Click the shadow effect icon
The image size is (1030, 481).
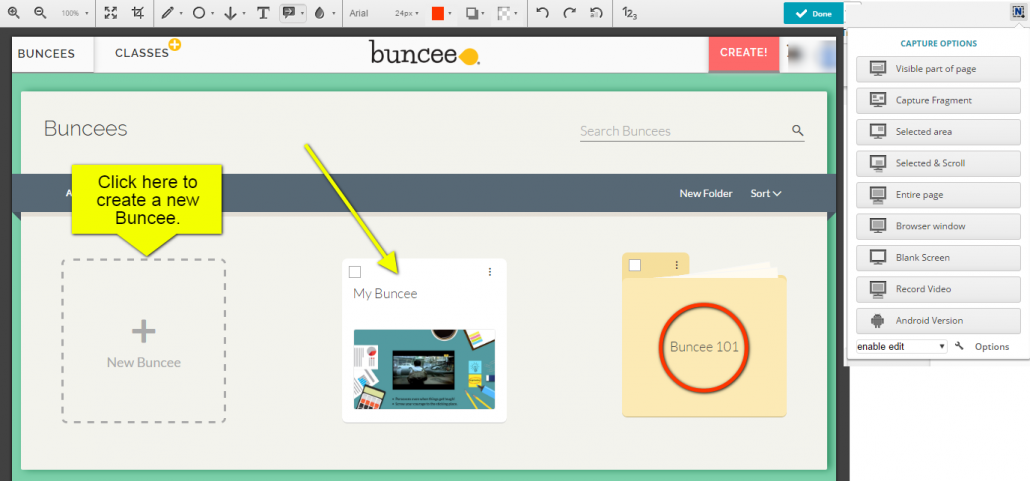472,13
